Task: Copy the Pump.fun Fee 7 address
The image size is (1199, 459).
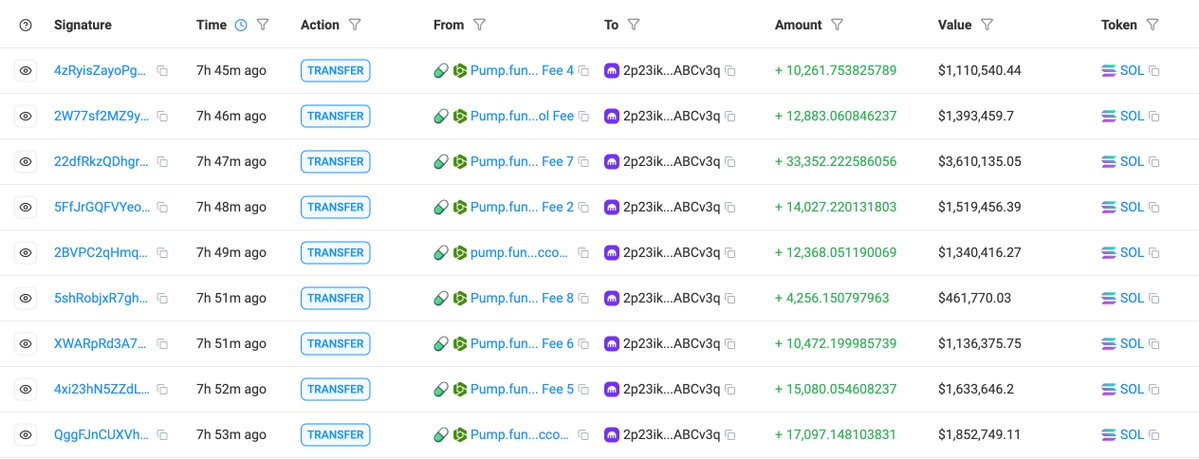Action: [583, 162]
